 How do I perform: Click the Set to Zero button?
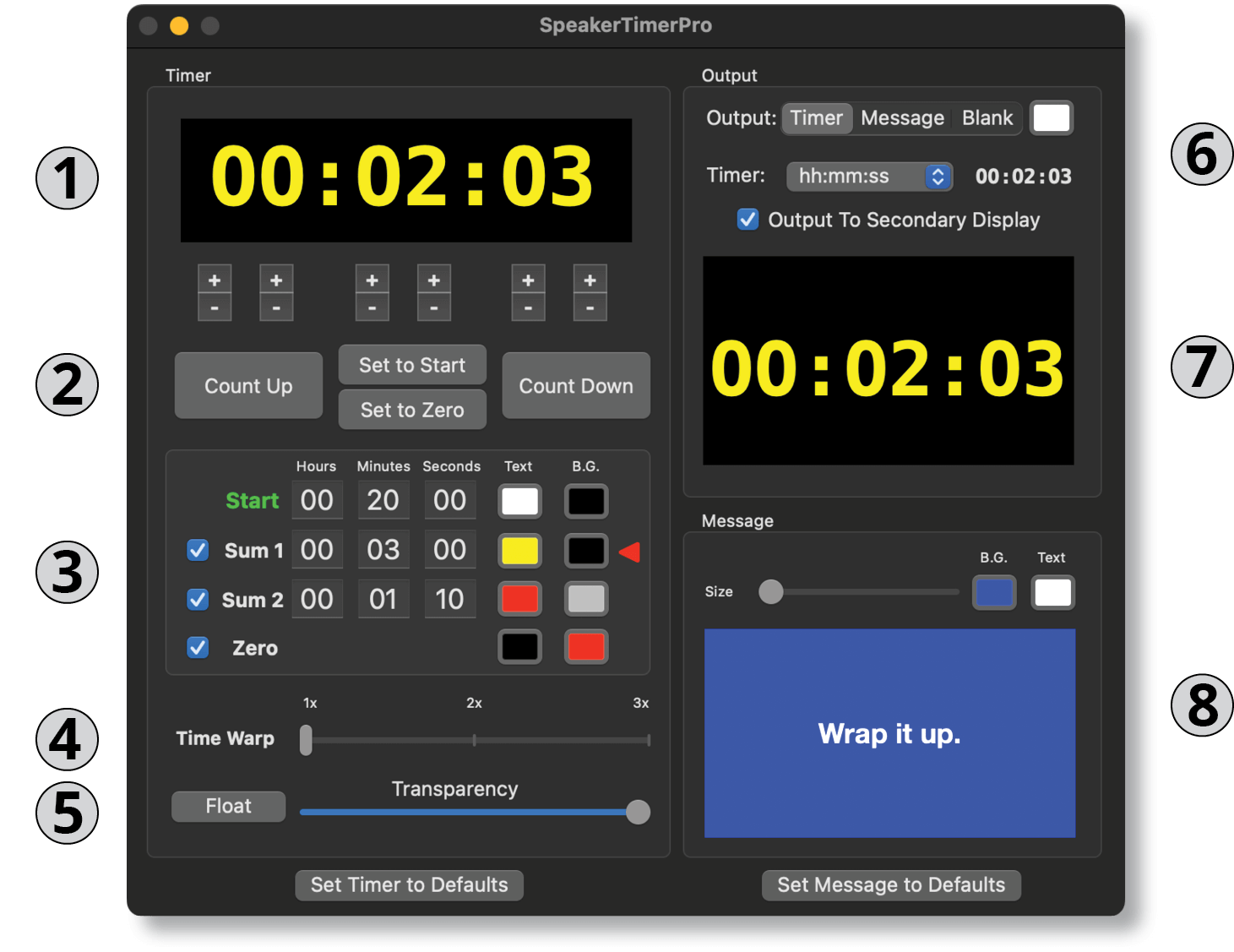click(x=412, y=410)
